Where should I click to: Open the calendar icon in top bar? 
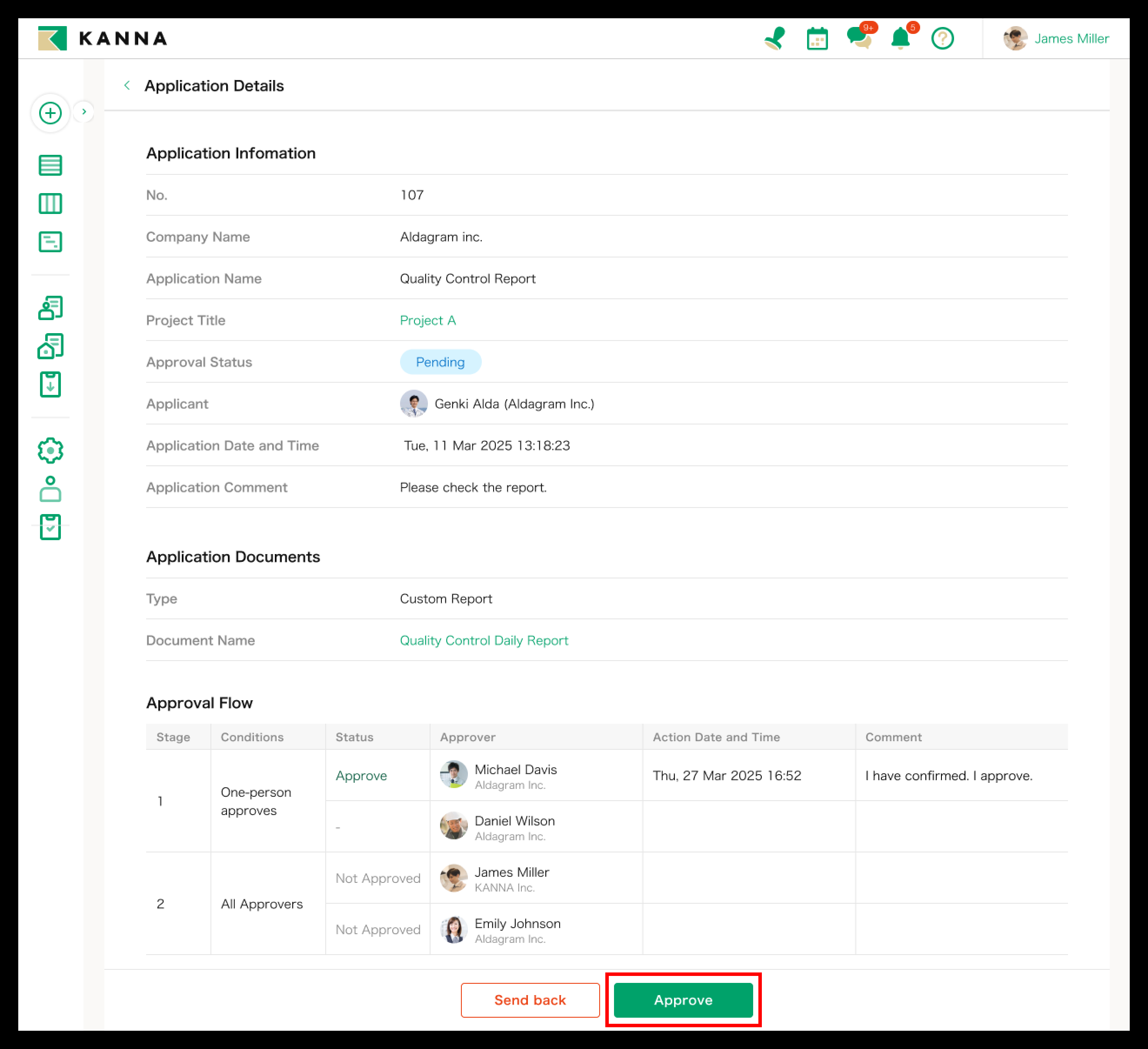click(x=817, y=39)
